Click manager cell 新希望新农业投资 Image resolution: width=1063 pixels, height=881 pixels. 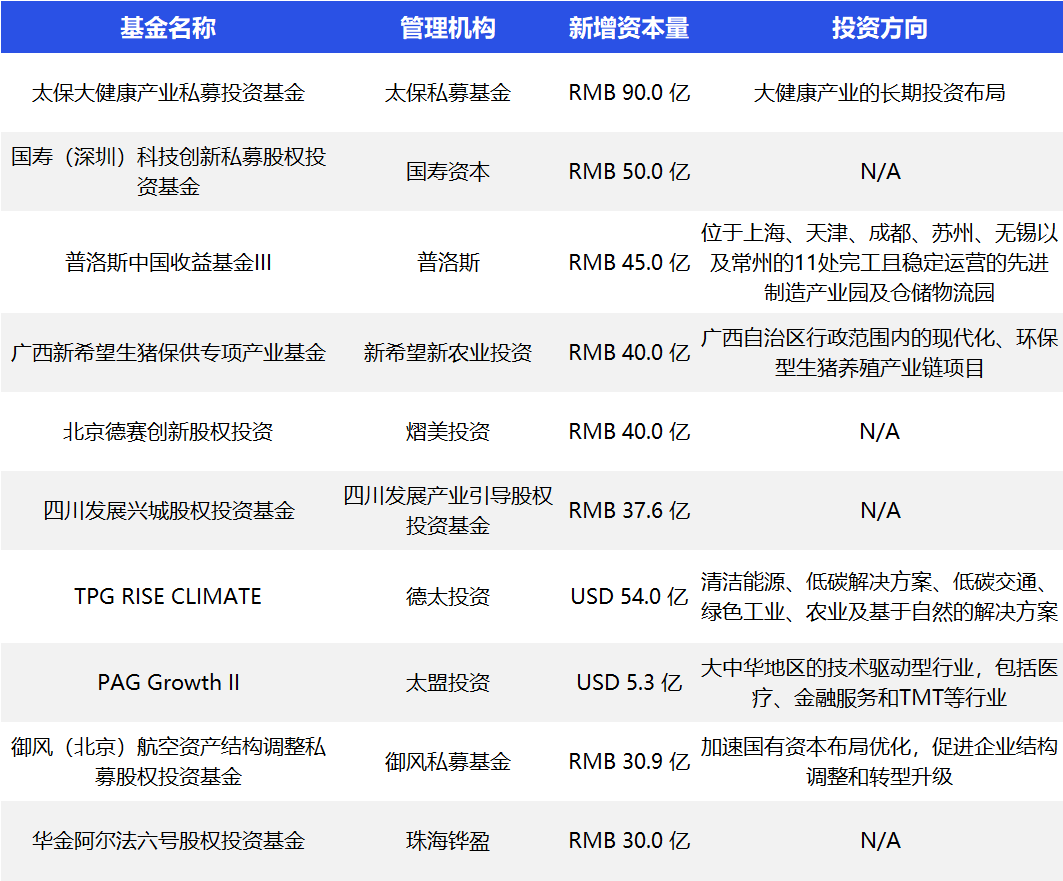(447, 352)
